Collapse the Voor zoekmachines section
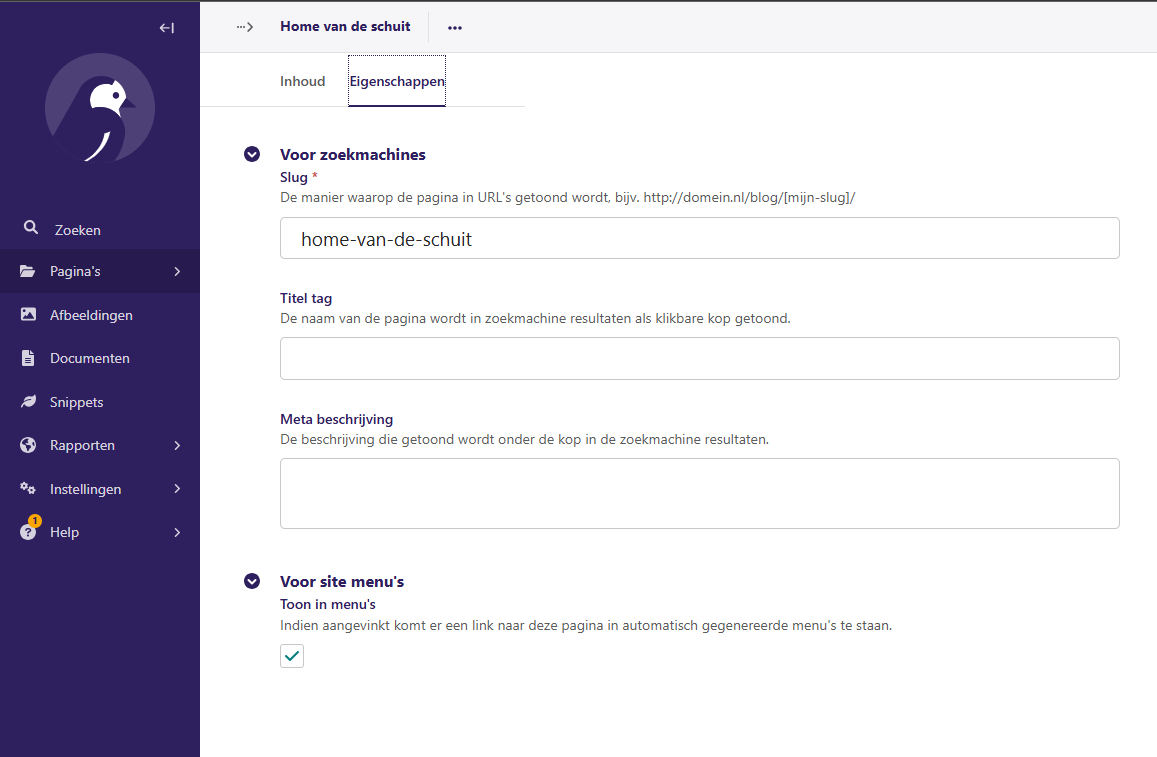1157x757 pixels. pyautogui.click(x=252, y=154)
